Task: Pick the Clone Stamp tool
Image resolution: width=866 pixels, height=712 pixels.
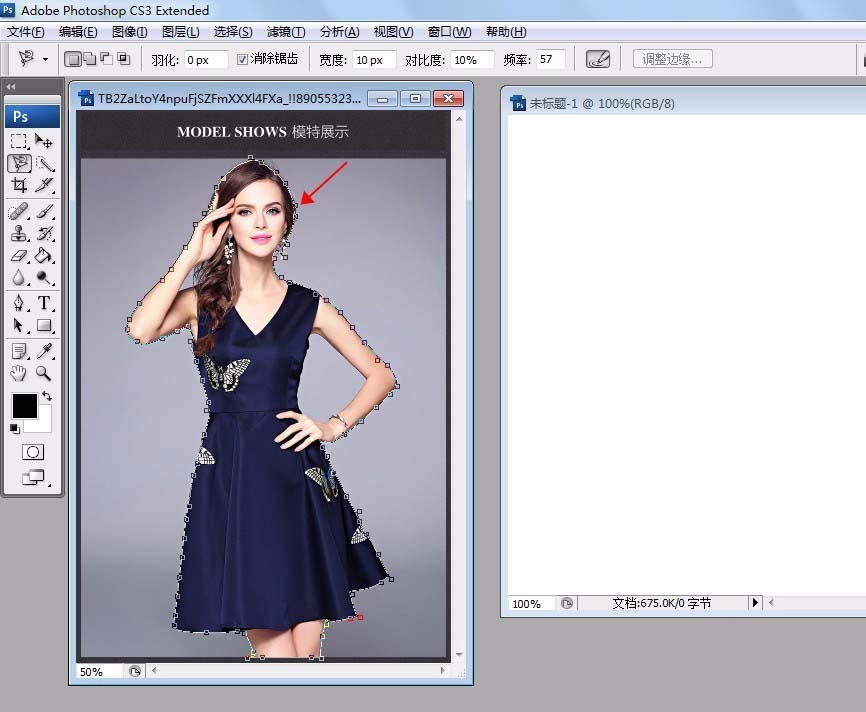Action: [x=19, y=233]
